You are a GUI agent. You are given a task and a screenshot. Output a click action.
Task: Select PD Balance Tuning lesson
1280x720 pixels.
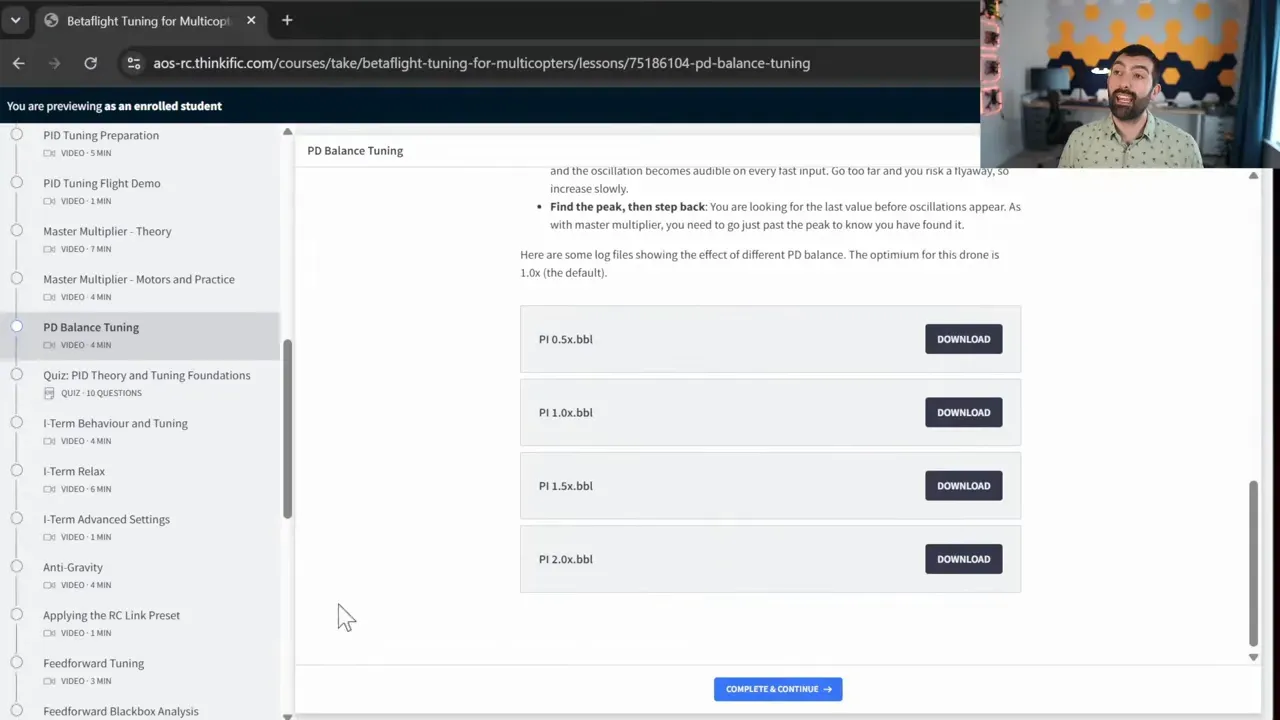coord(91,327)
